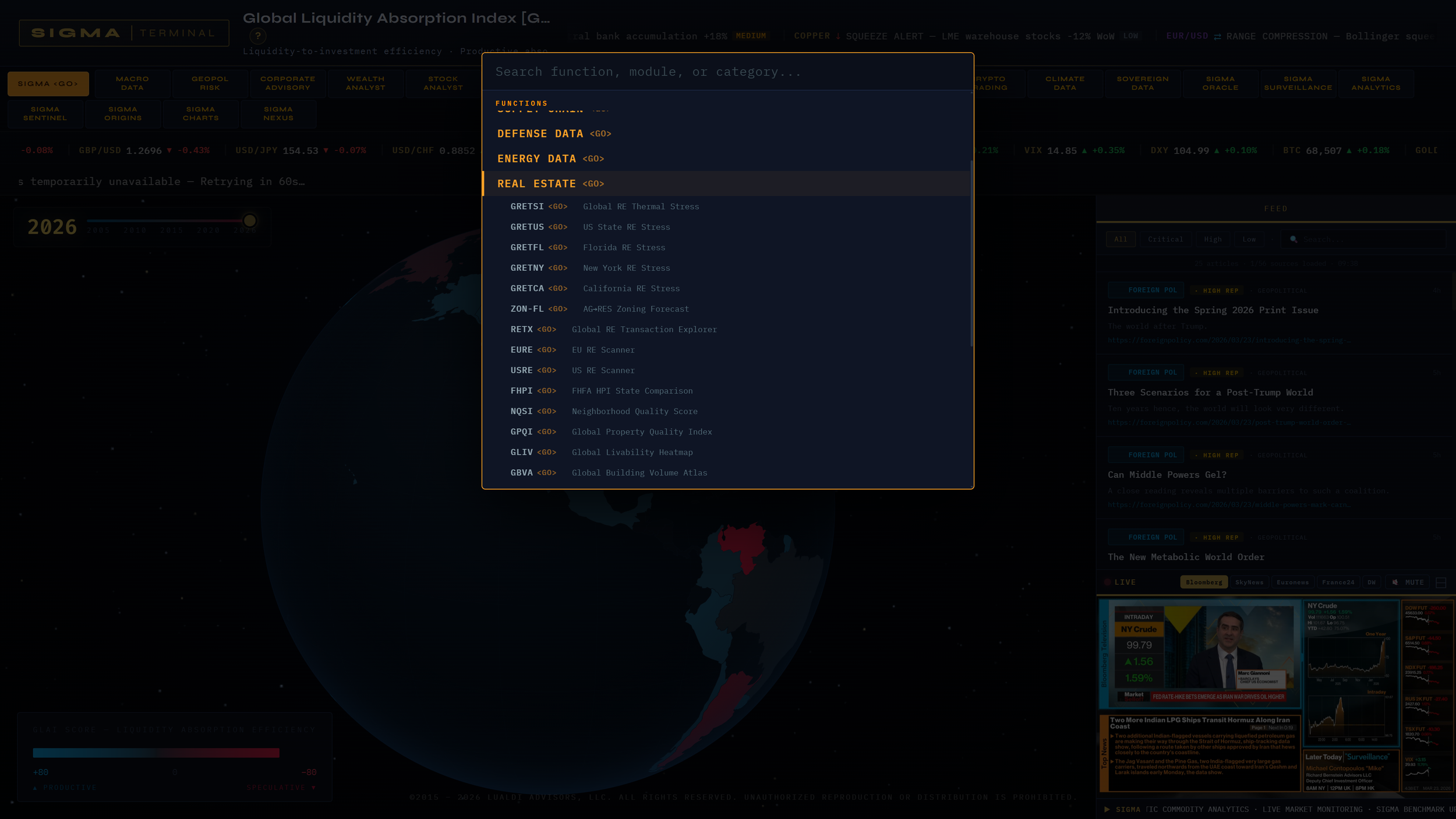The image size is (1456, 819).
Task: Open GBVA Global Building Volume Atlas
Action: coord(726,473)
